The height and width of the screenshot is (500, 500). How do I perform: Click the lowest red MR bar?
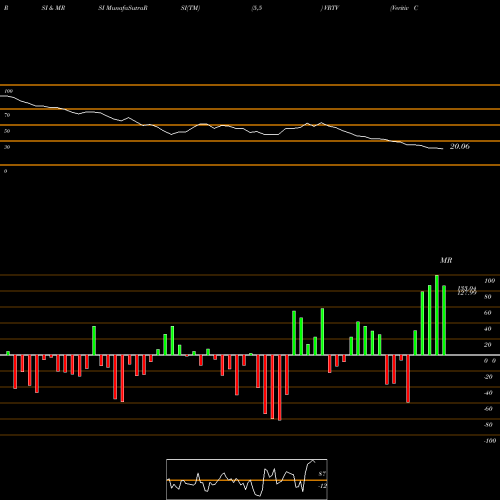pos(279,388)
